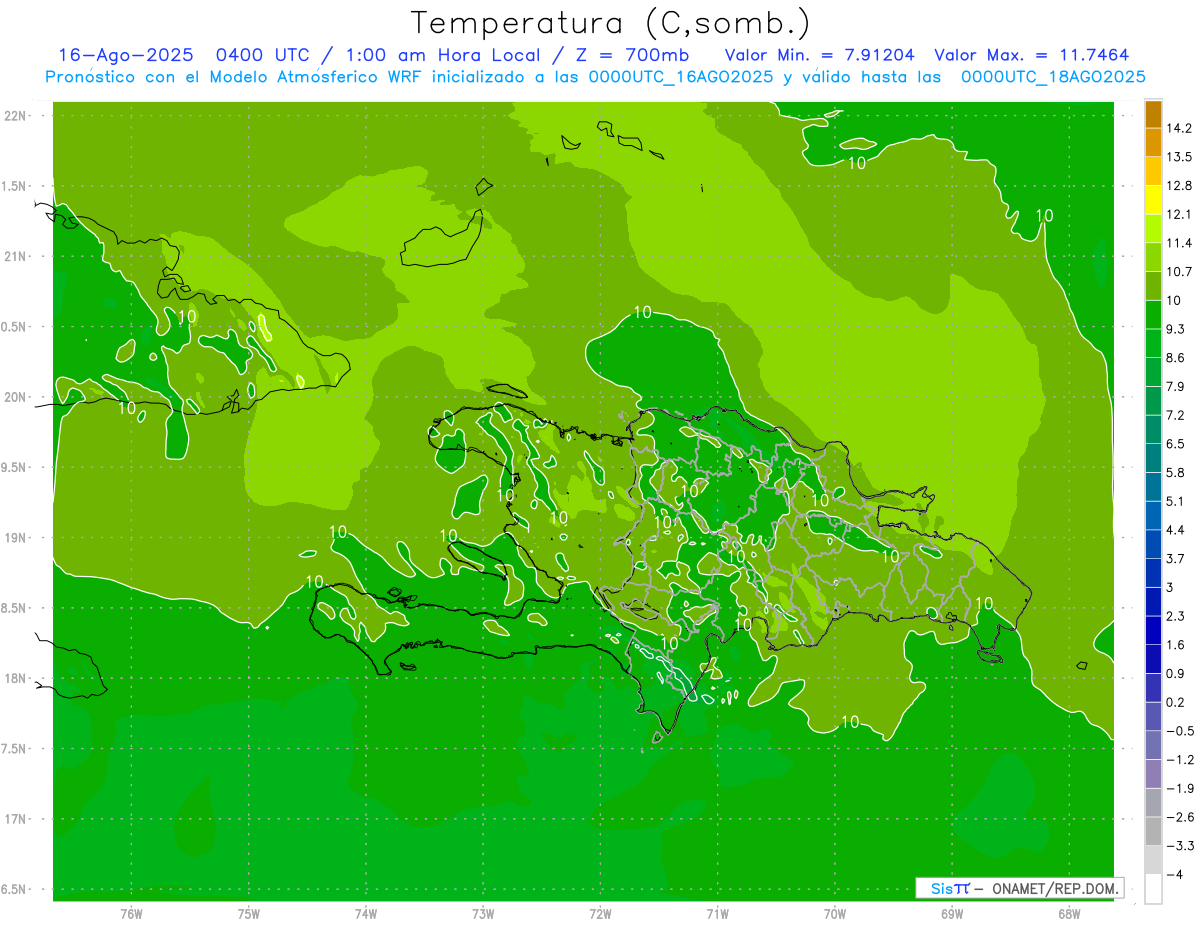Click legend value "-3.3"

(x=1180, y=846)
